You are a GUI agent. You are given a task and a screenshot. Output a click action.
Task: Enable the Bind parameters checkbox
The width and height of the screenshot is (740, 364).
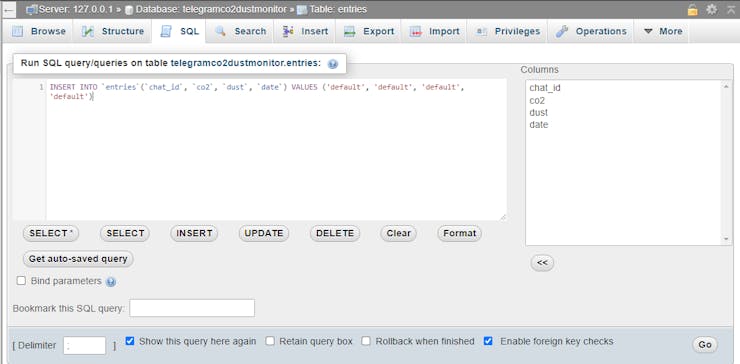(21, 281)
